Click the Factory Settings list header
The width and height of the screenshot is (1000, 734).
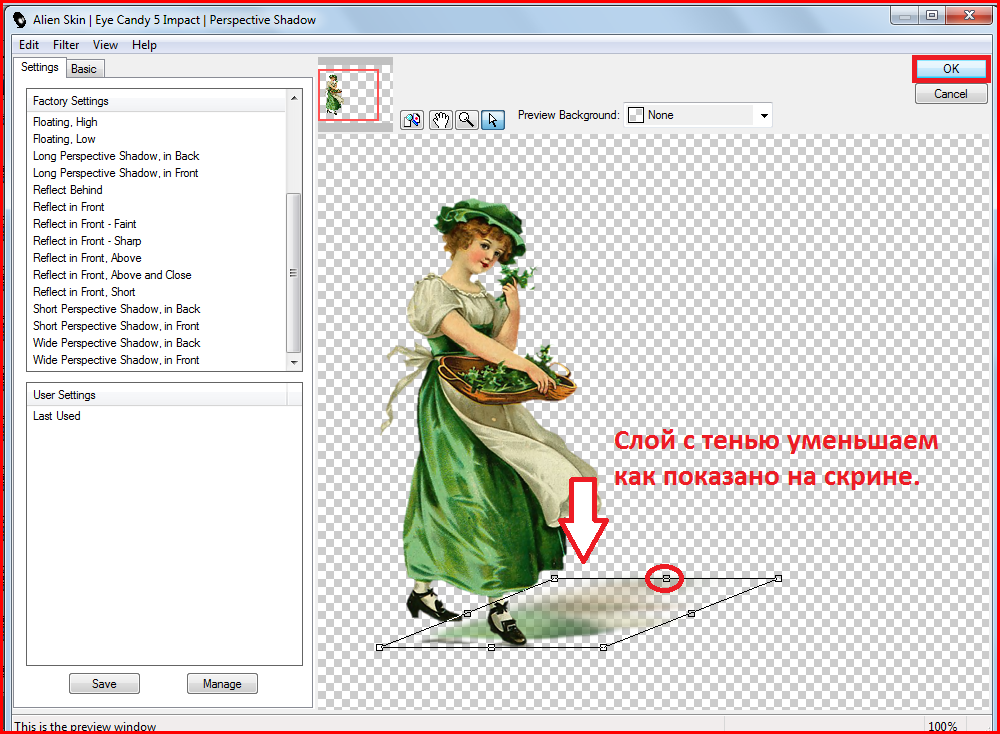click(x=157, y=101)
